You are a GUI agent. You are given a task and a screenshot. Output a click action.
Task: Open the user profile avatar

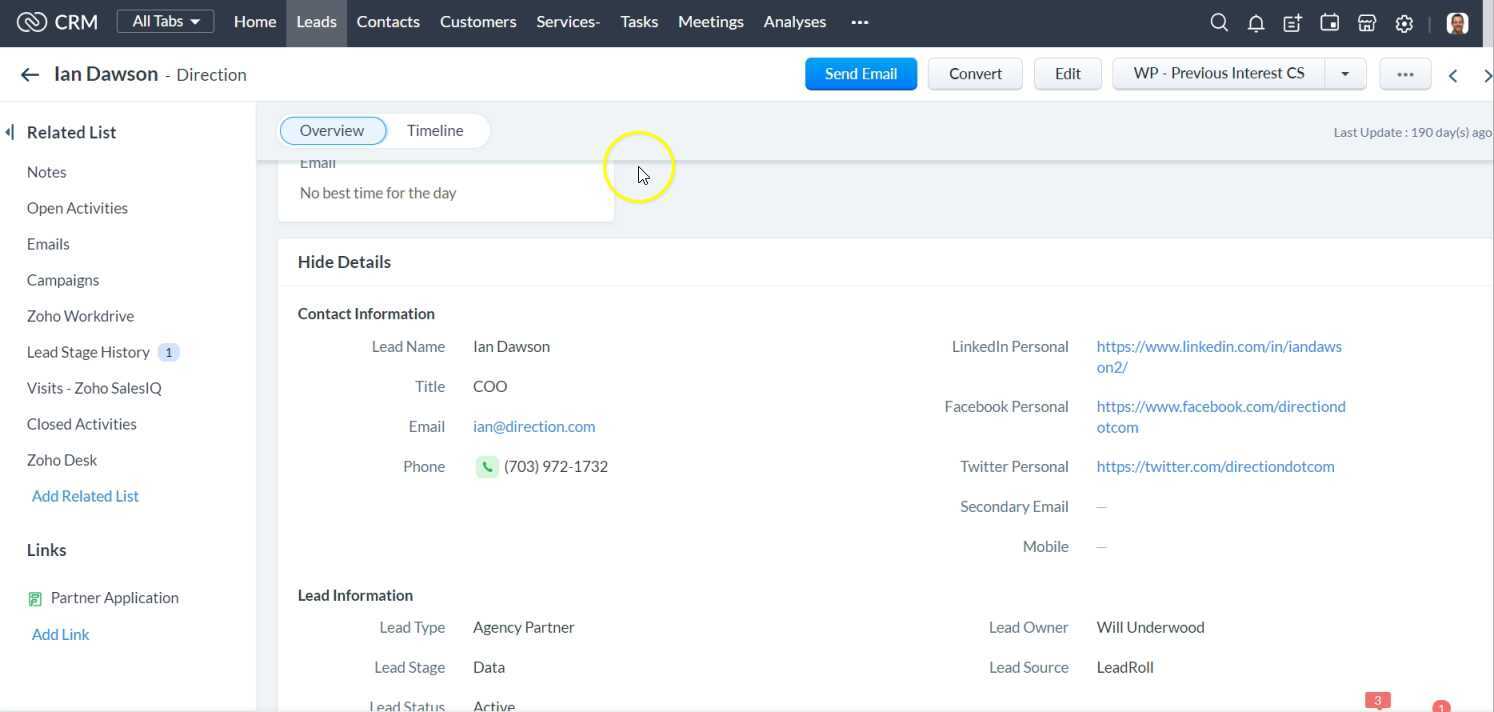tap(1457, 22)
